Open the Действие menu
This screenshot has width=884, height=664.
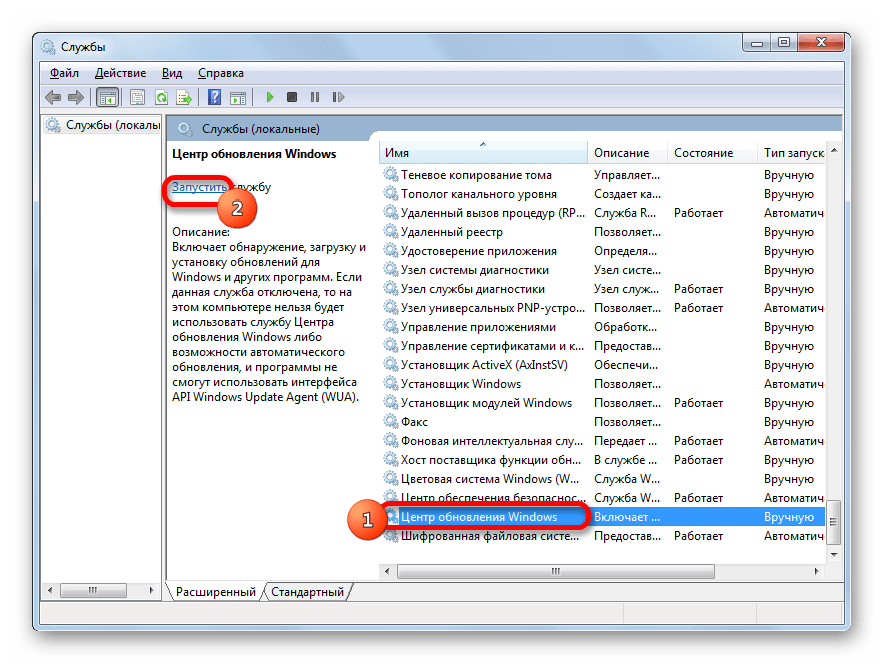[120, 73]
